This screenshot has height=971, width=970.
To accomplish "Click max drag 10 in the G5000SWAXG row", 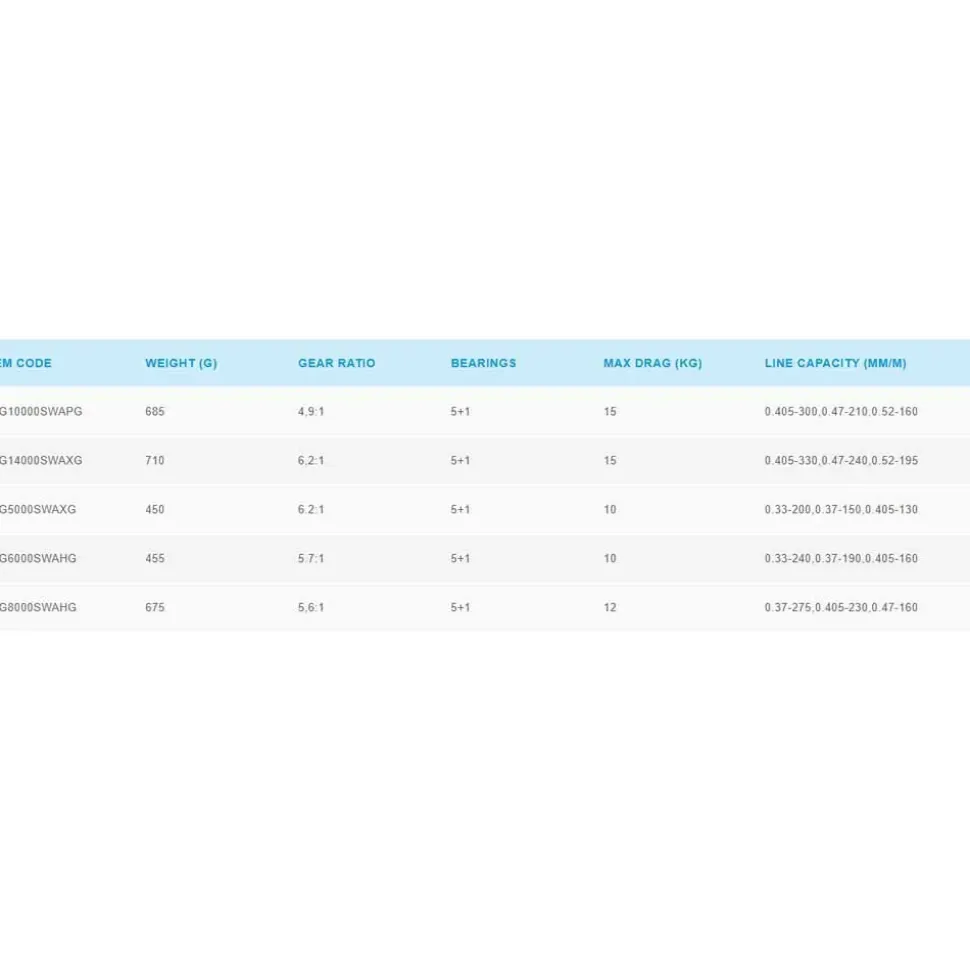I will [x=610, y=510].
